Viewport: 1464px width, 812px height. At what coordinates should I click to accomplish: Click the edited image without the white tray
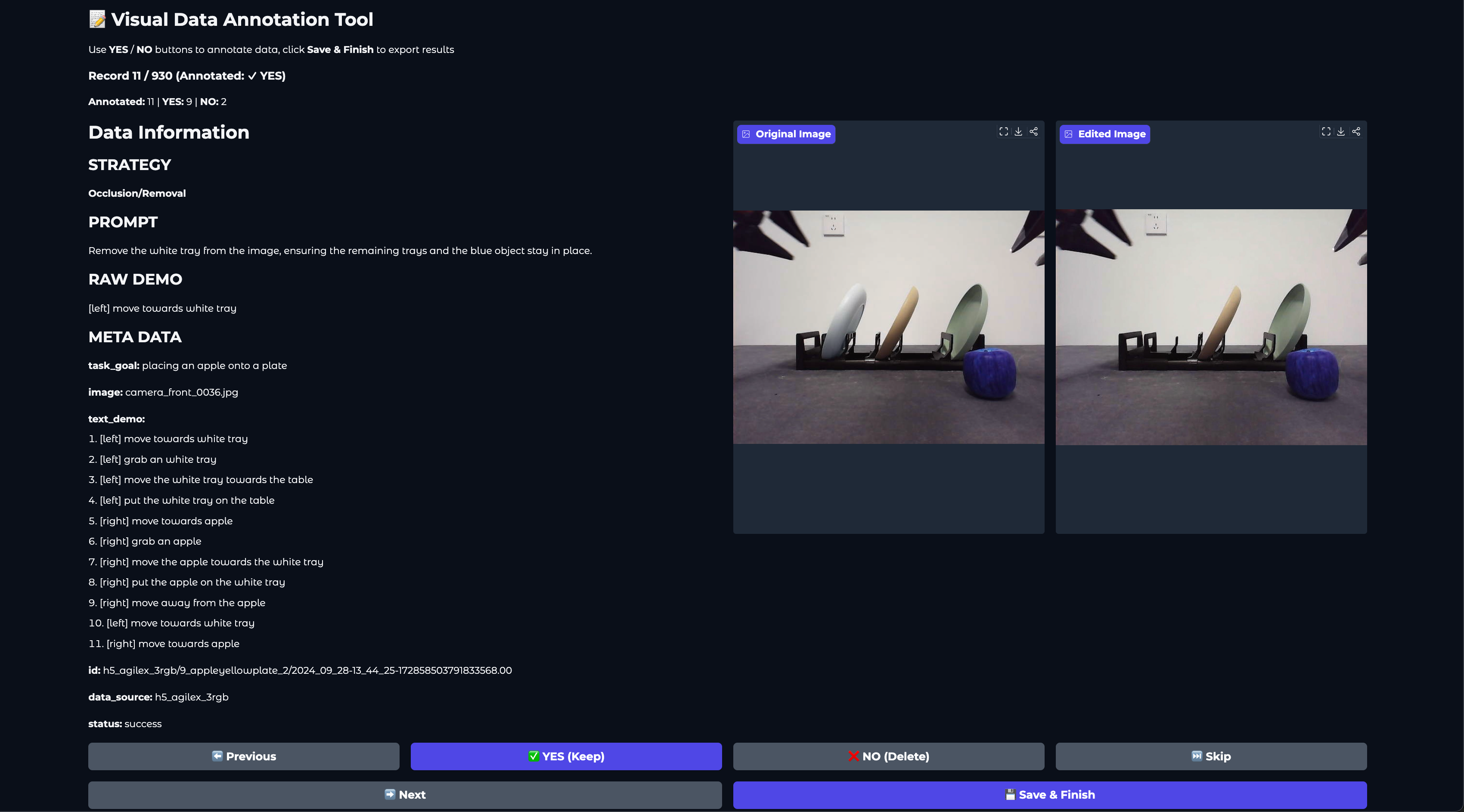1210,327
